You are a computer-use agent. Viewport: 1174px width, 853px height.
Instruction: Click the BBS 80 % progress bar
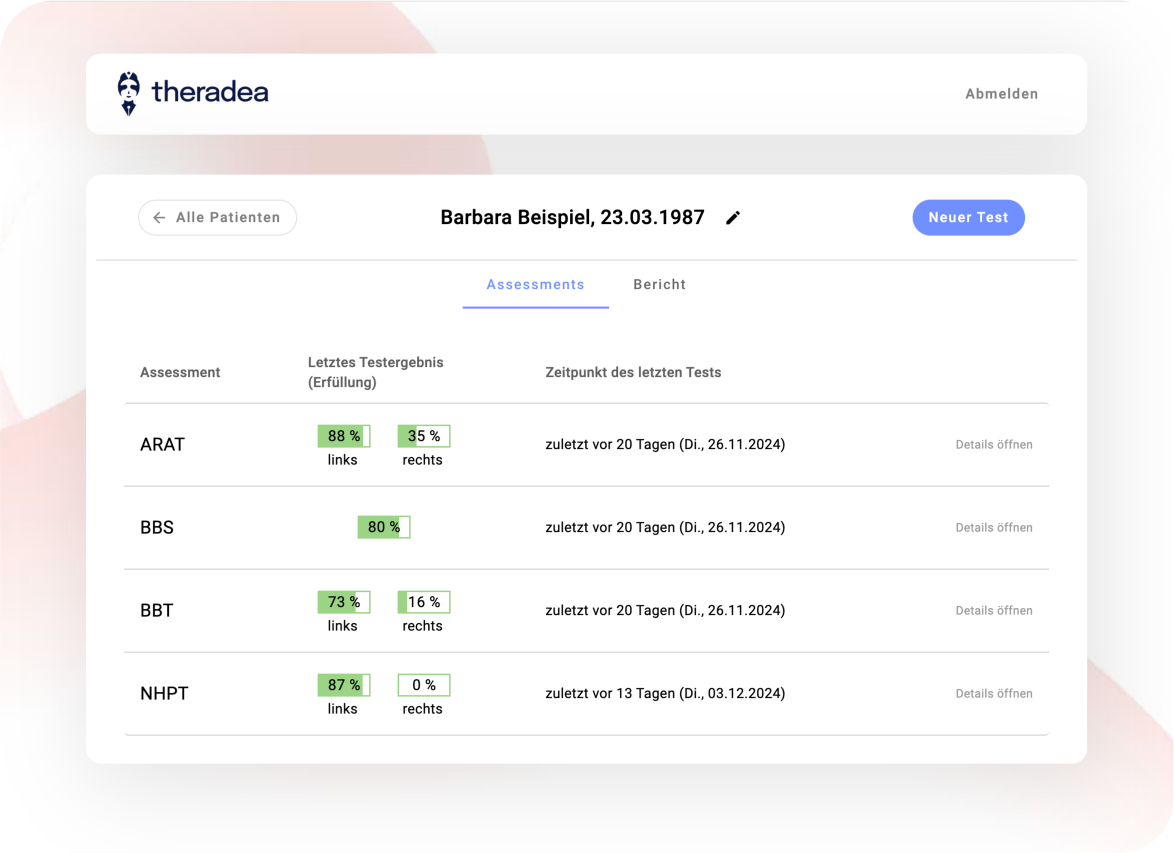tap(384, 527)
